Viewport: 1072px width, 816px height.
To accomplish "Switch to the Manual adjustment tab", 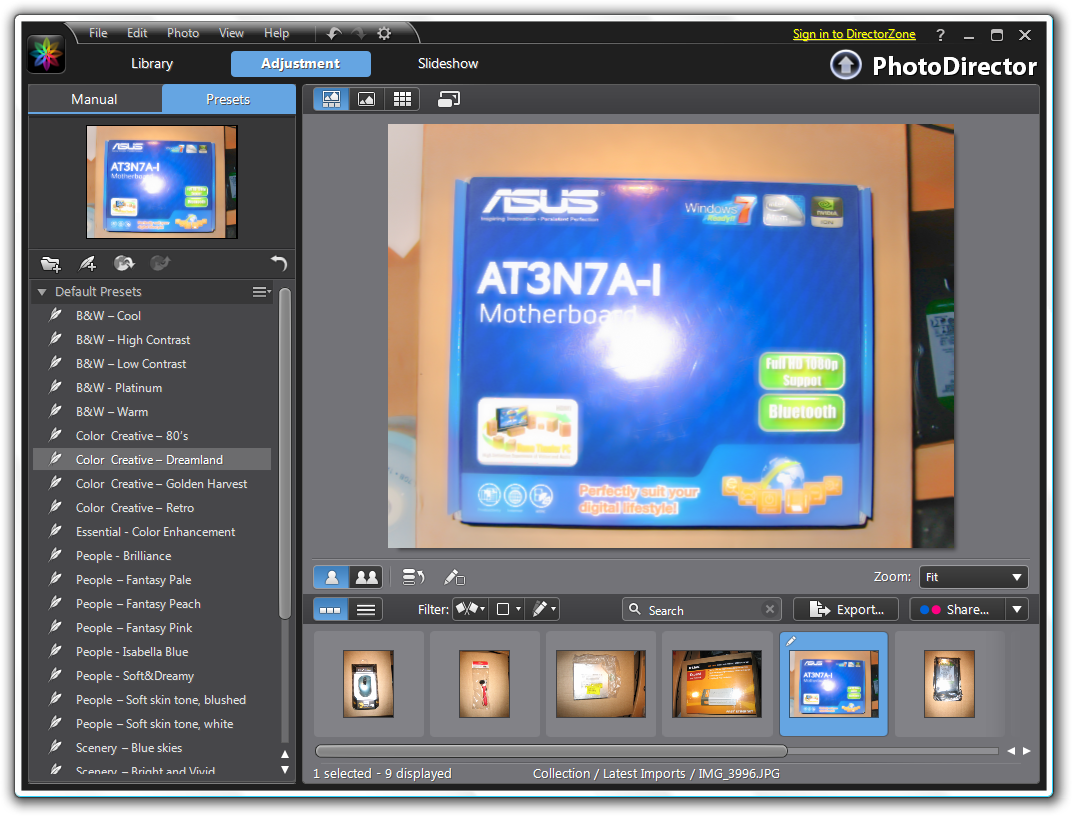I will (x=94, y=99).
